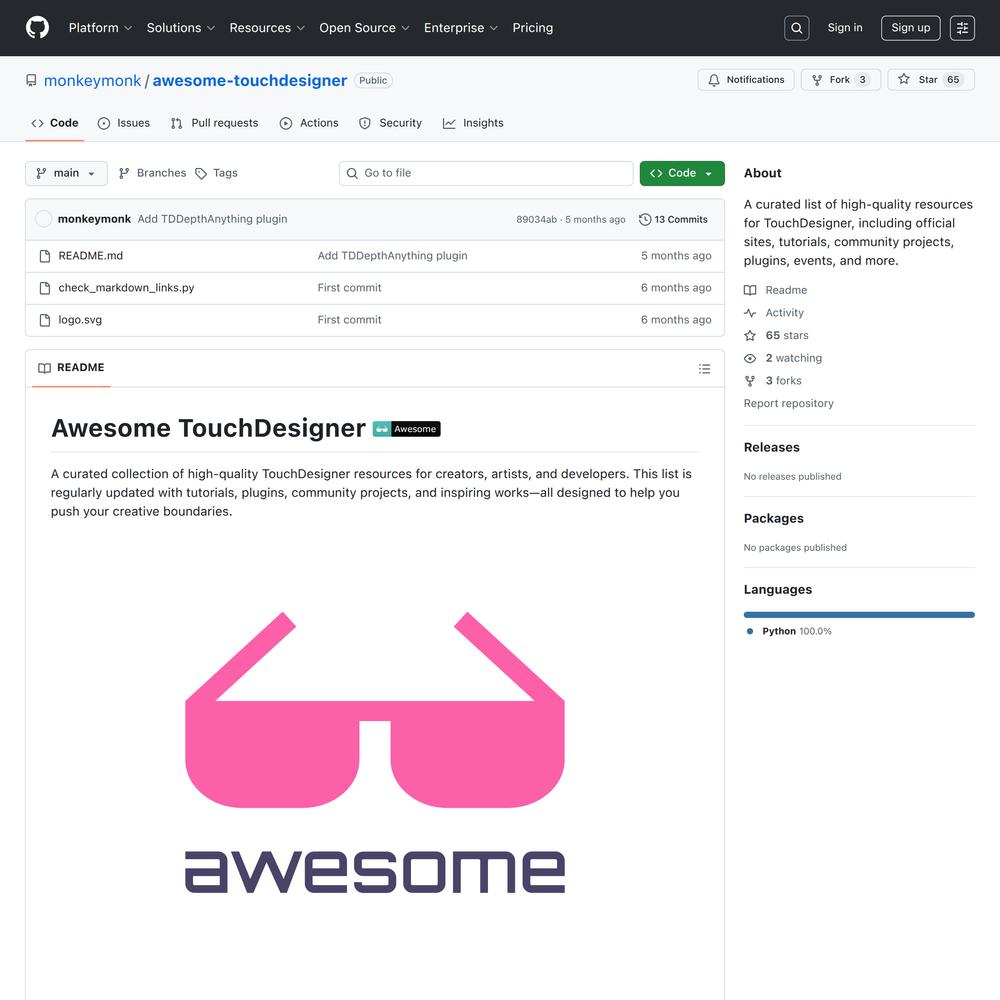This screenshot has height=1000, width=1000.
Task: Open the Activity link in About
Action: (x=774, y=313)
